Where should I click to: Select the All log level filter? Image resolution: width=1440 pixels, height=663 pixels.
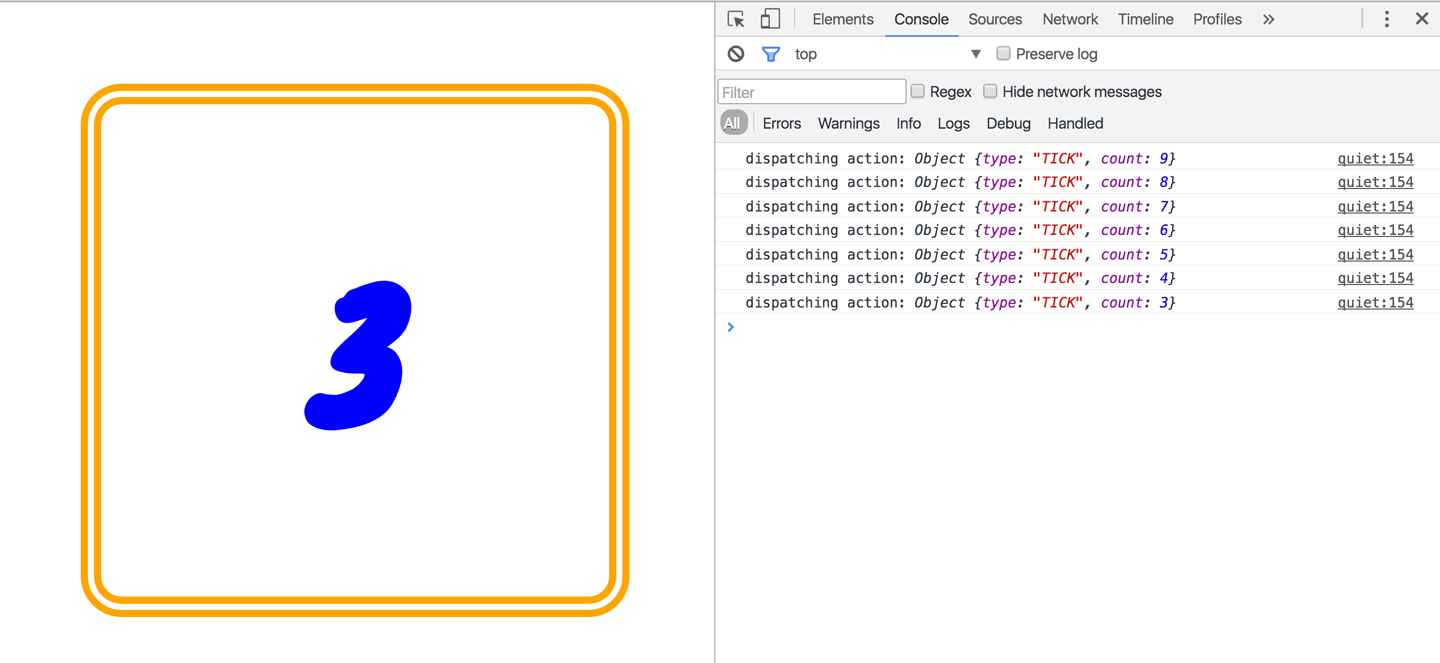[733, 123]
